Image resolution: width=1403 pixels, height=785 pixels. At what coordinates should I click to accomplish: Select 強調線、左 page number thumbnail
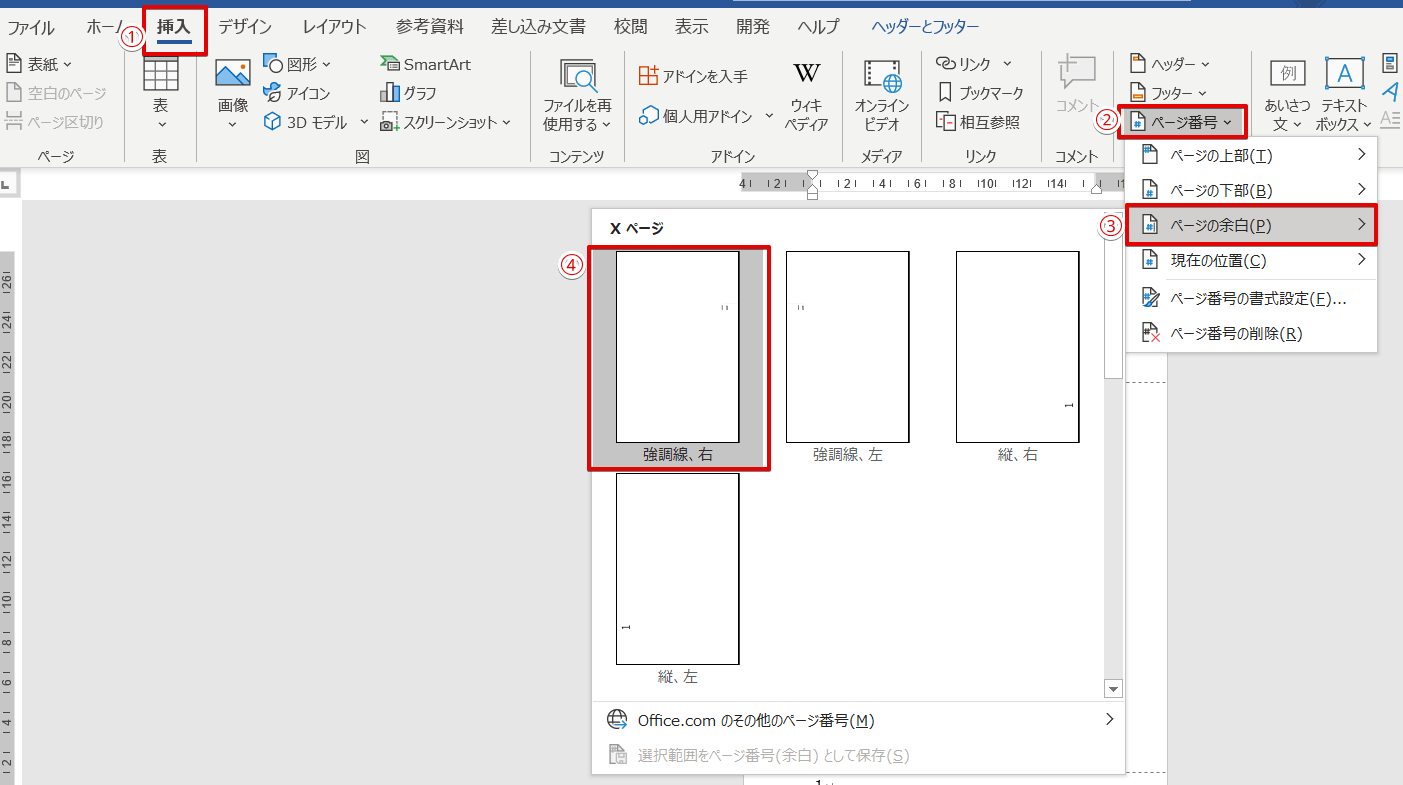pos(847,358)
